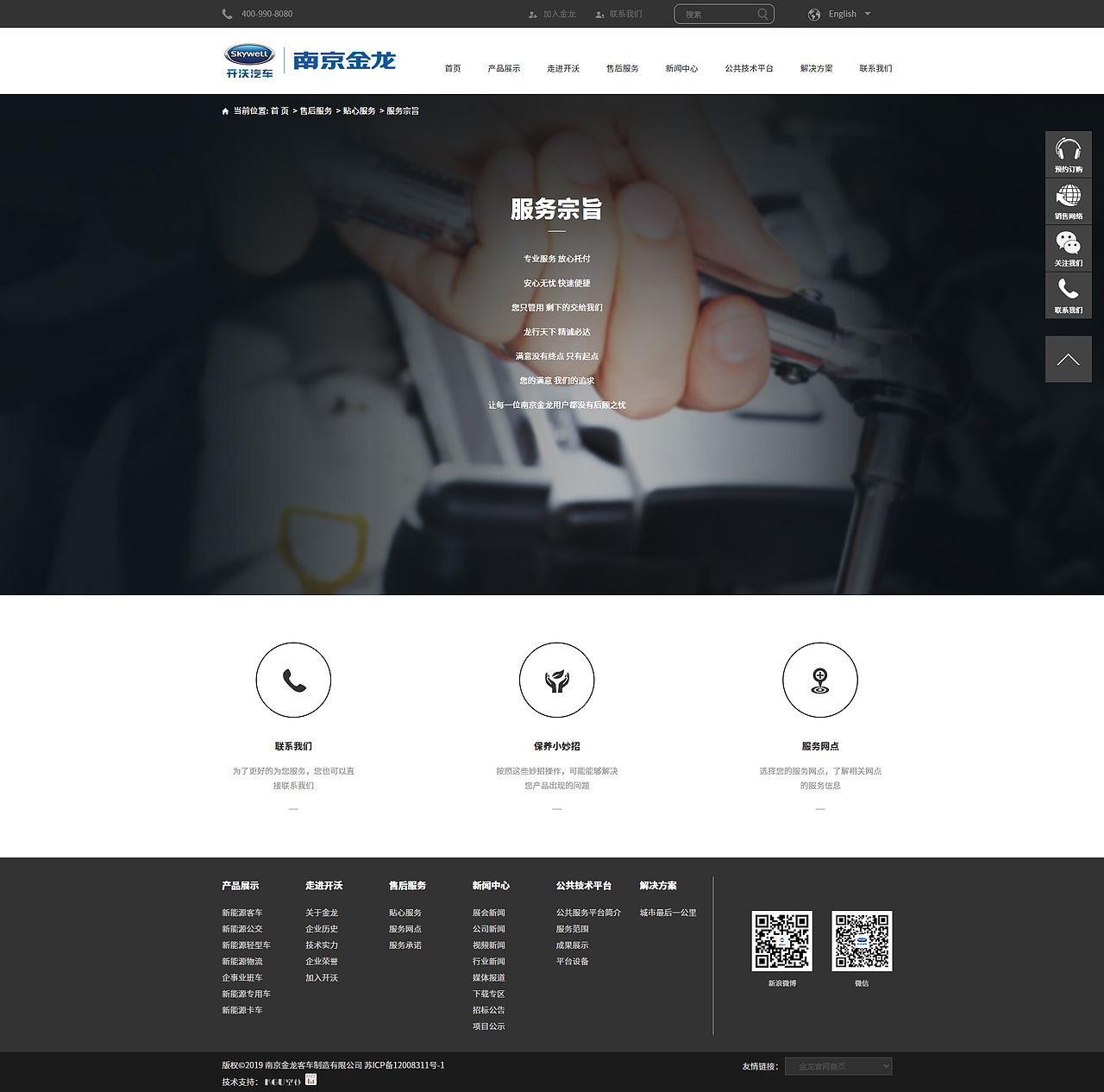Open footer link 新能源客车

click(x=242, y=913)
